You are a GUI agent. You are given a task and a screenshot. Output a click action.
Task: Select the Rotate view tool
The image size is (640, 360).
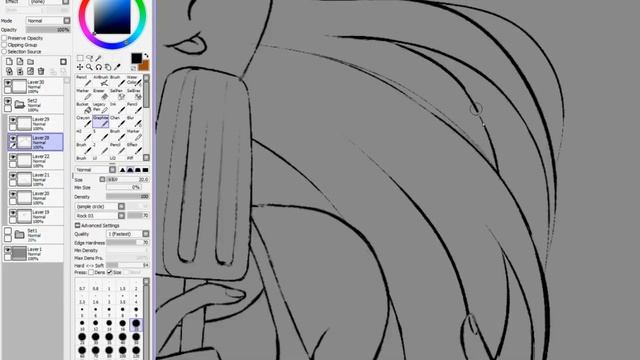point(98,67)
